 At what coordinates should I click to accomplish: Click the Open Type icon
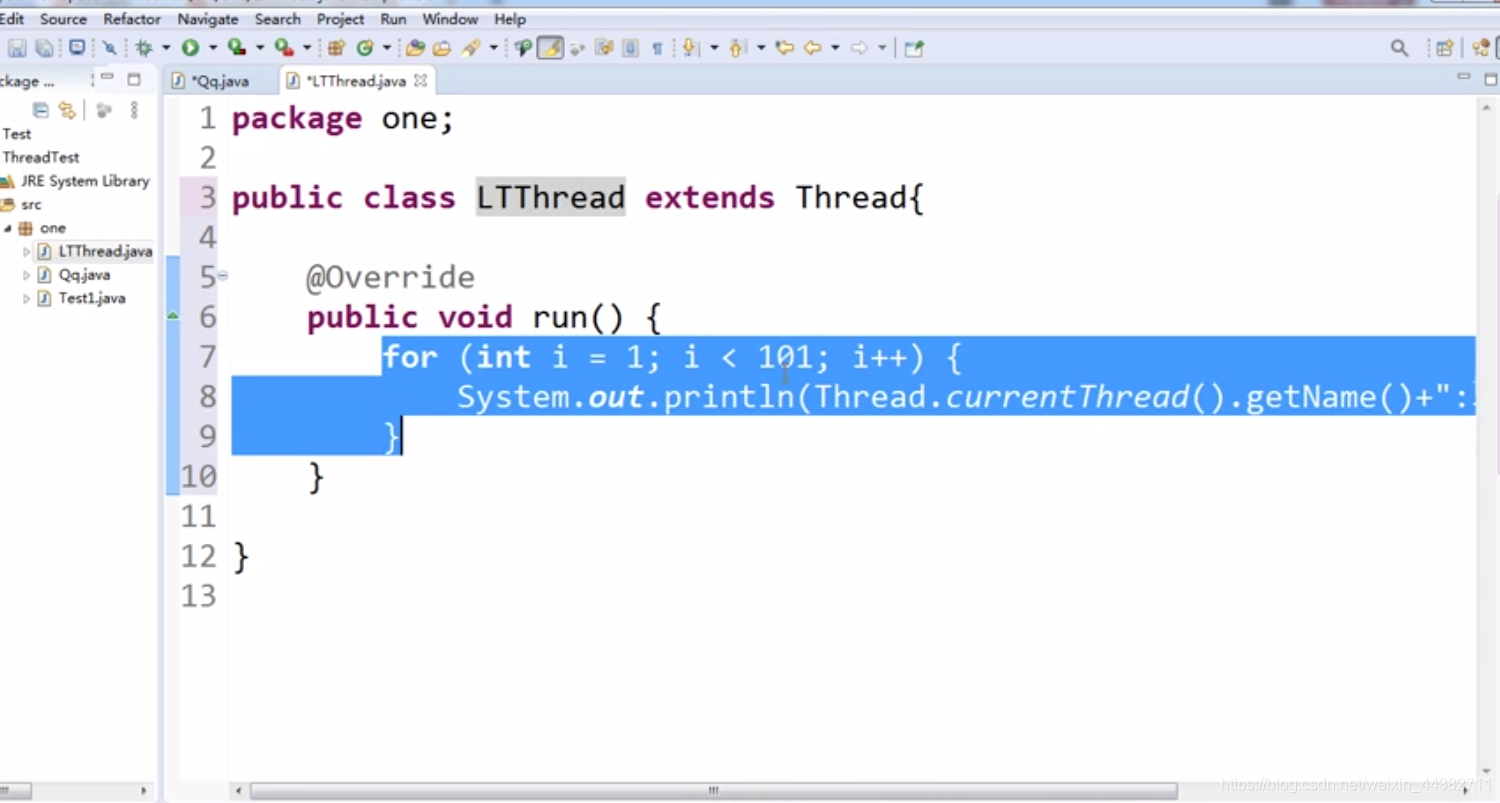point(415,48)
